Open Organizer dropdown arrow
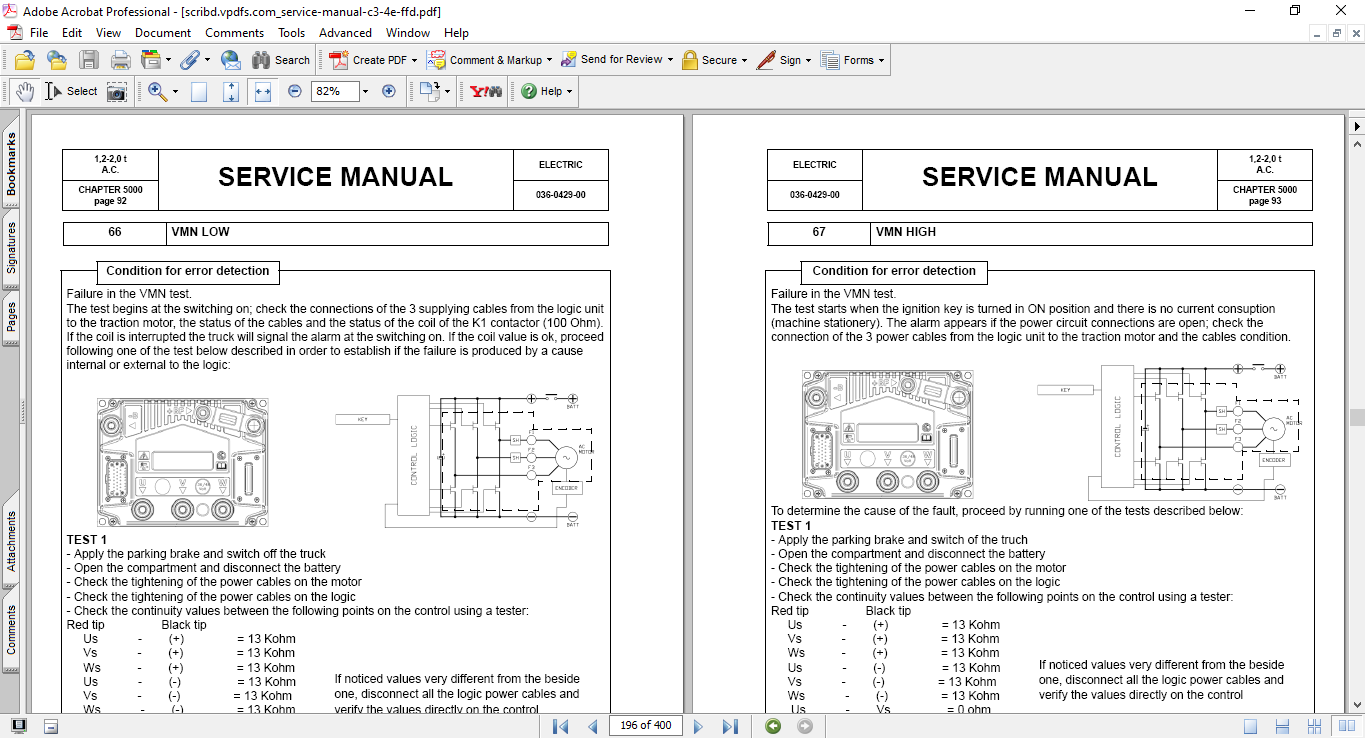The height and width of the screenshot is (738, 1365). point(168,60)
